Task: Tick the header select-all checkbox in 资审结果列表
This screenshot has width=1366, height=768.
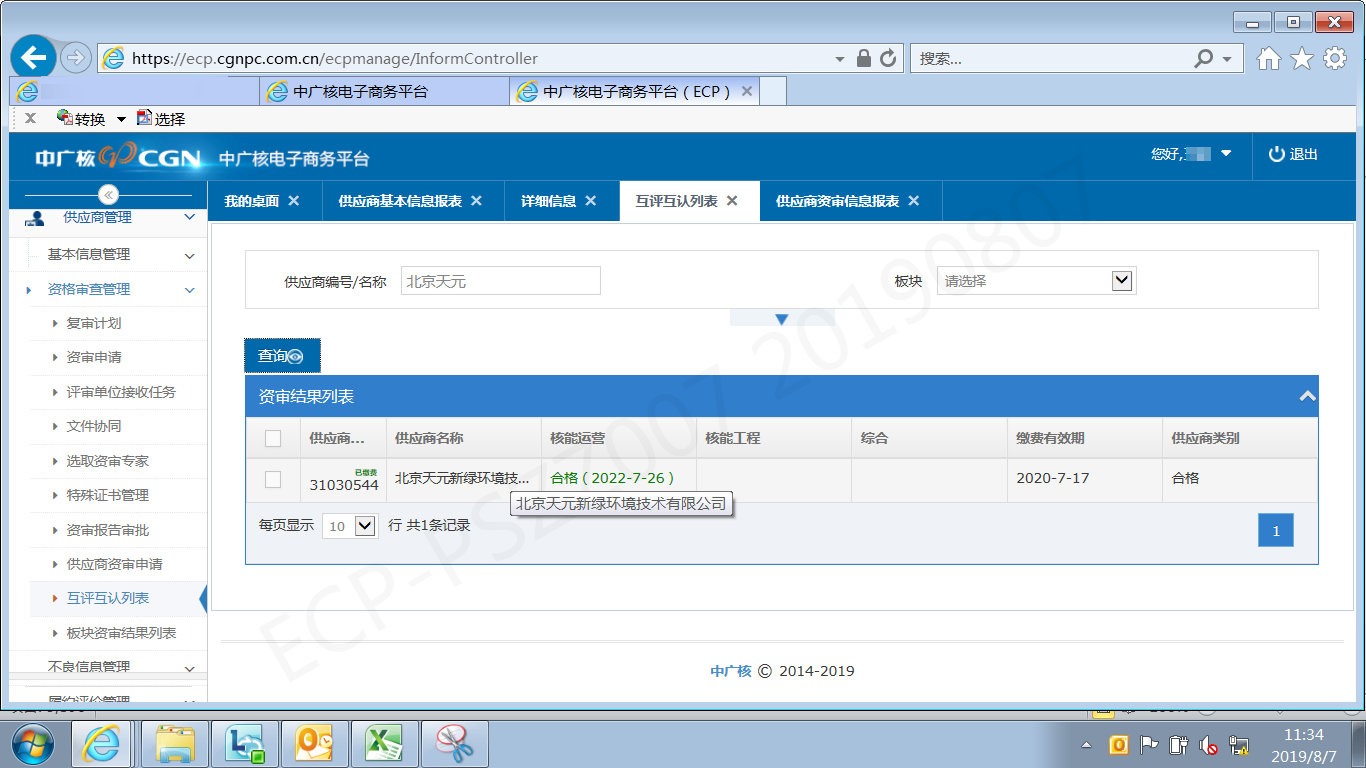Action: 273,438
